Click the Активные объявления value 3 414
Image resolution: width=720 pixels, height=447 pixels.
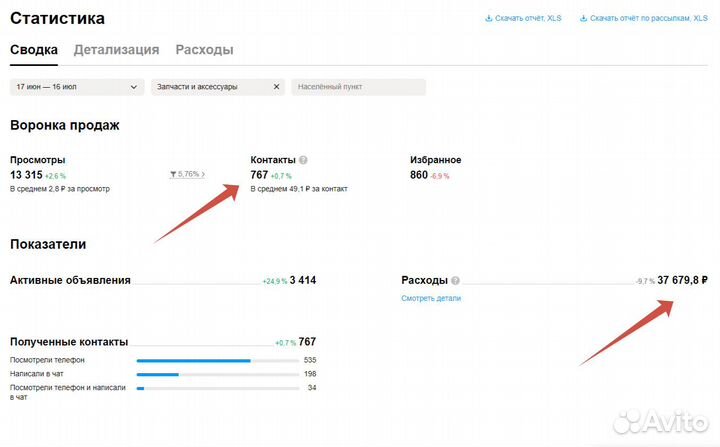click(x=303, y=280)
